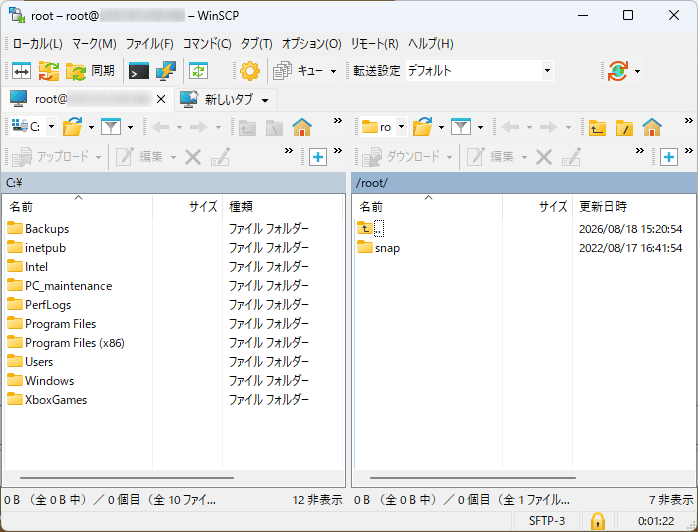Open the ヘルプ(H) menu
The width and height of the screenshot is (698, 532).
pyautogui.click(x=430, y=44)
